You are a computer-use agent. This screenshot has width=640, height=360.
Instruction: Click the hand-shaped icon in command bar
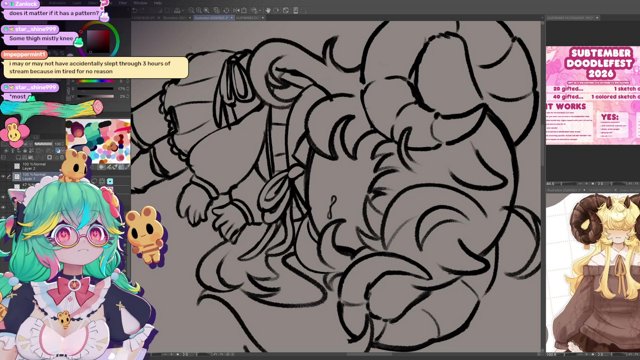pos(268,10)
